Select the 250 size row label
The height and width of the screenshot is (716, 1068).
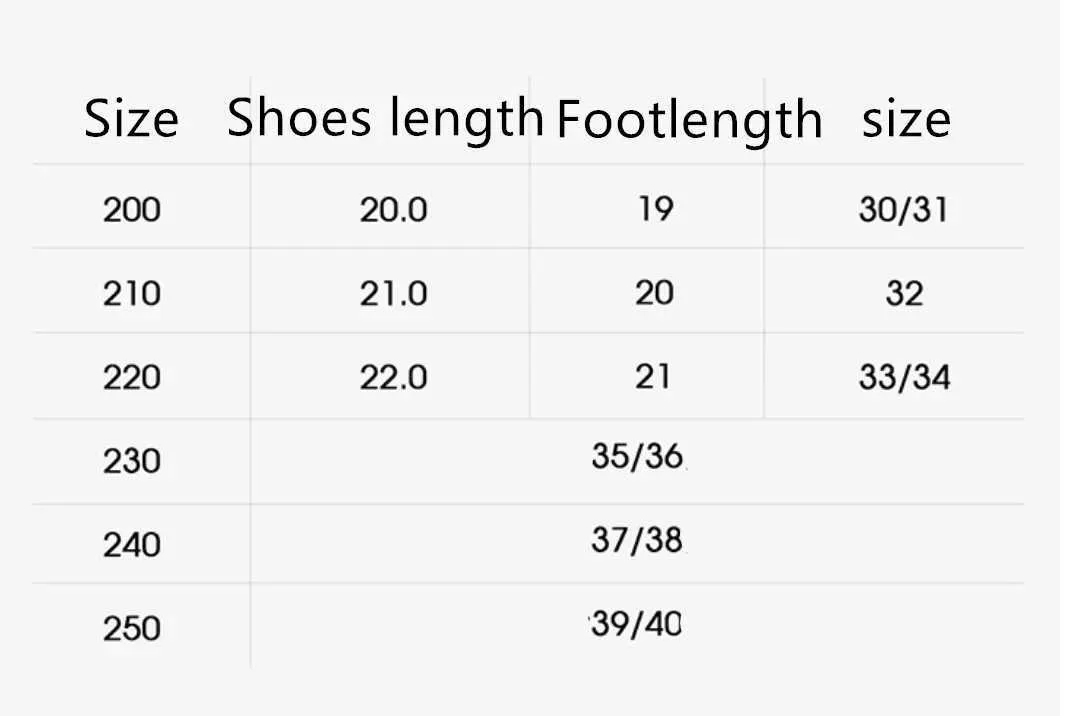[131, 628]
